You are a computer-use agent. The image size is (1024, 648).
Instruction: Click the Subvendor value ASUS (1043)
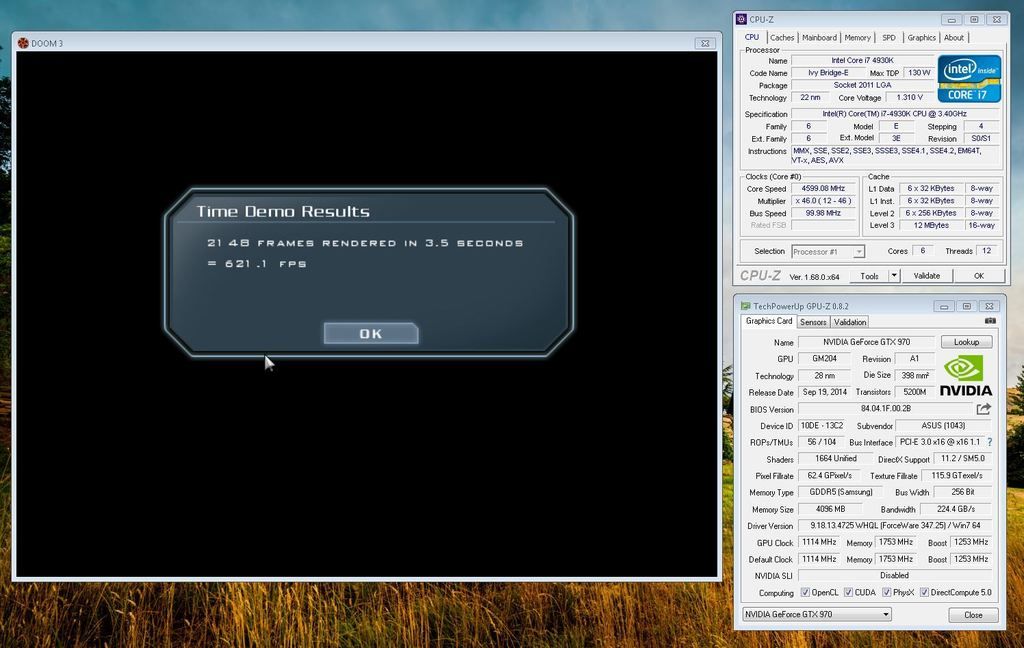tap(943, 425)
